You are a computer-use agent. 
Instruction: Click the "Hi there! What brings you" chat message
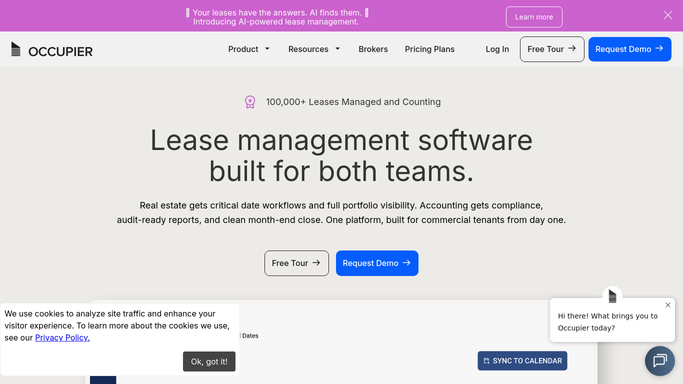pos(607,322)
